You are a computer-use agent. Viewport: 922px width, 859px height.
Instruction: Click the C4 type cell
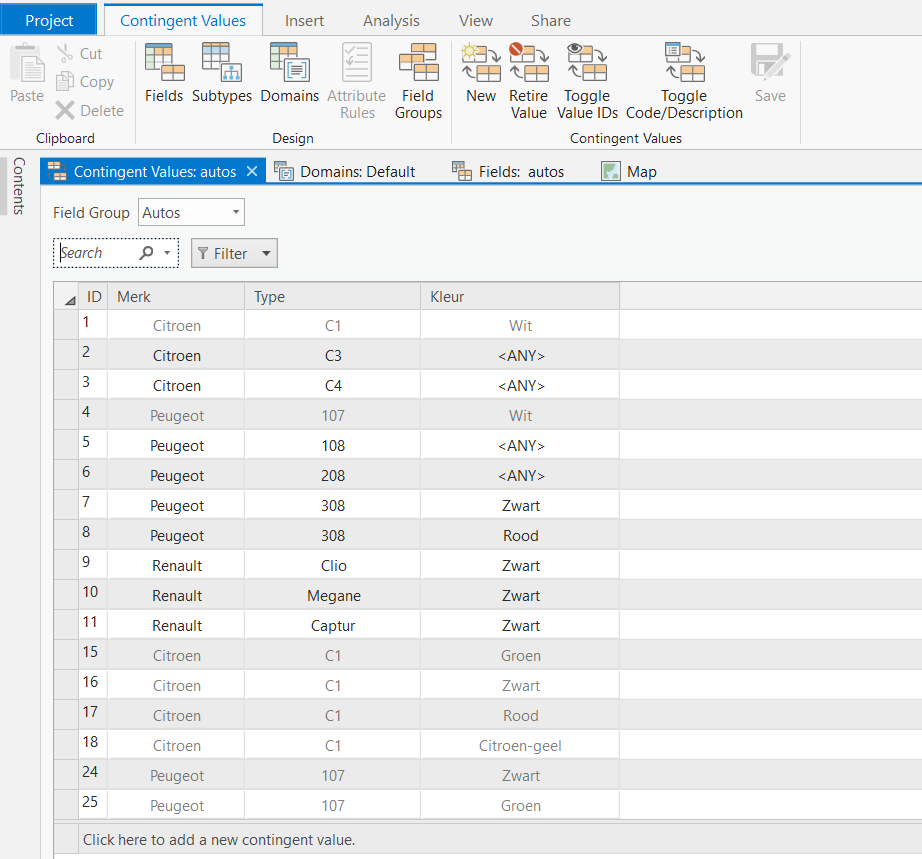pos(333,385)
